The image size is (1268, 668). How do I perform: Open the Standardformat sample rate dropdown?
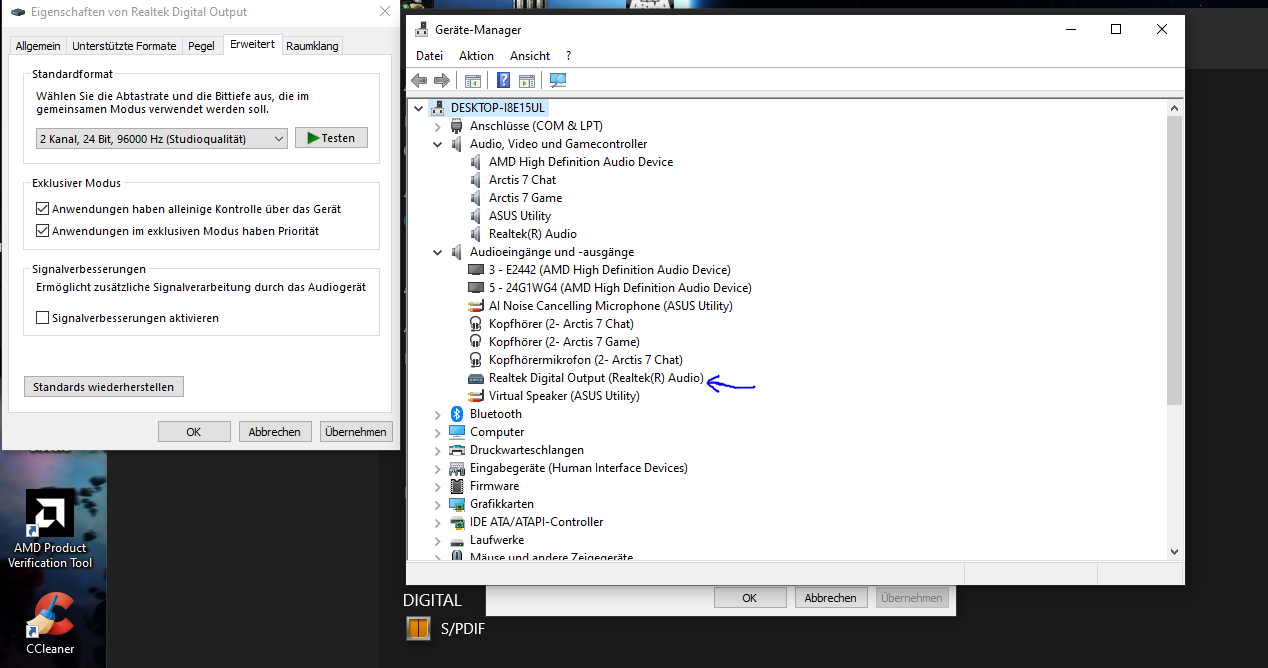tap(161, 138)
